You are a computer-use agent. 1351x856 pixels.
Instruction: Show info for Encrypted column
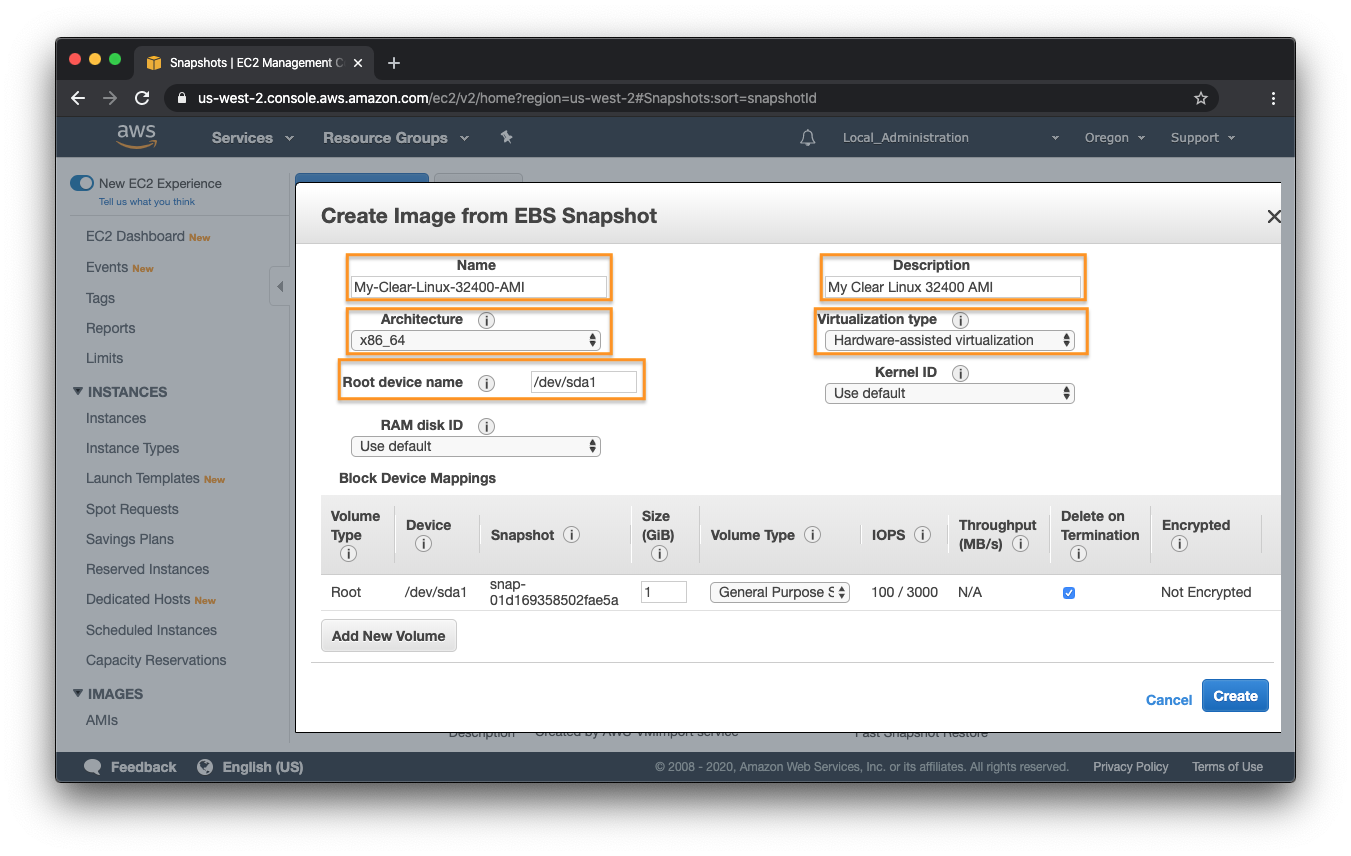click(x=1179, y=544)
